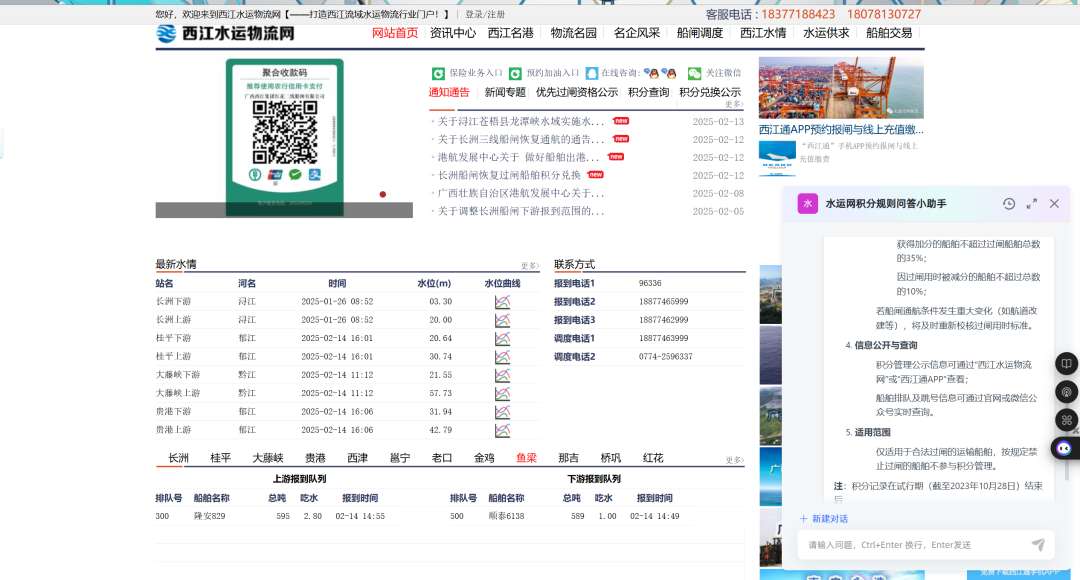Start a new chat with 新建对话
The height and width of the screenshot is (580, 1080).
pyautogui.click(x=824, y=519)
